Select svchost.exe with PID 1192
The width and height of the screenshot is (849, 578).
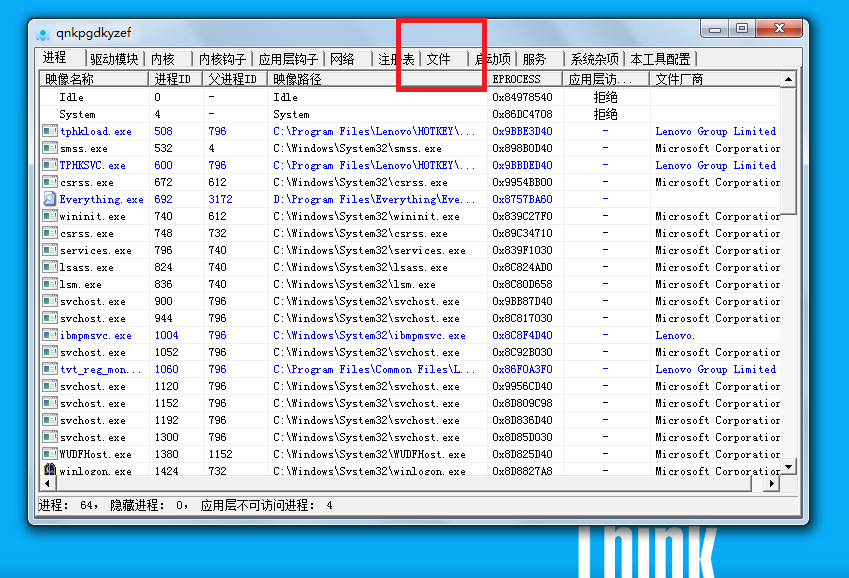(x=410, y=420)
